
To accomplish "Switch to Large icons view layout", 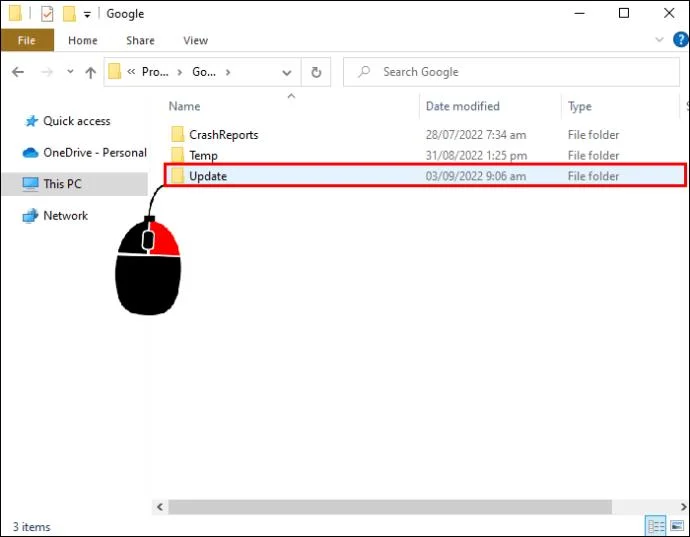I will (677, 526).
